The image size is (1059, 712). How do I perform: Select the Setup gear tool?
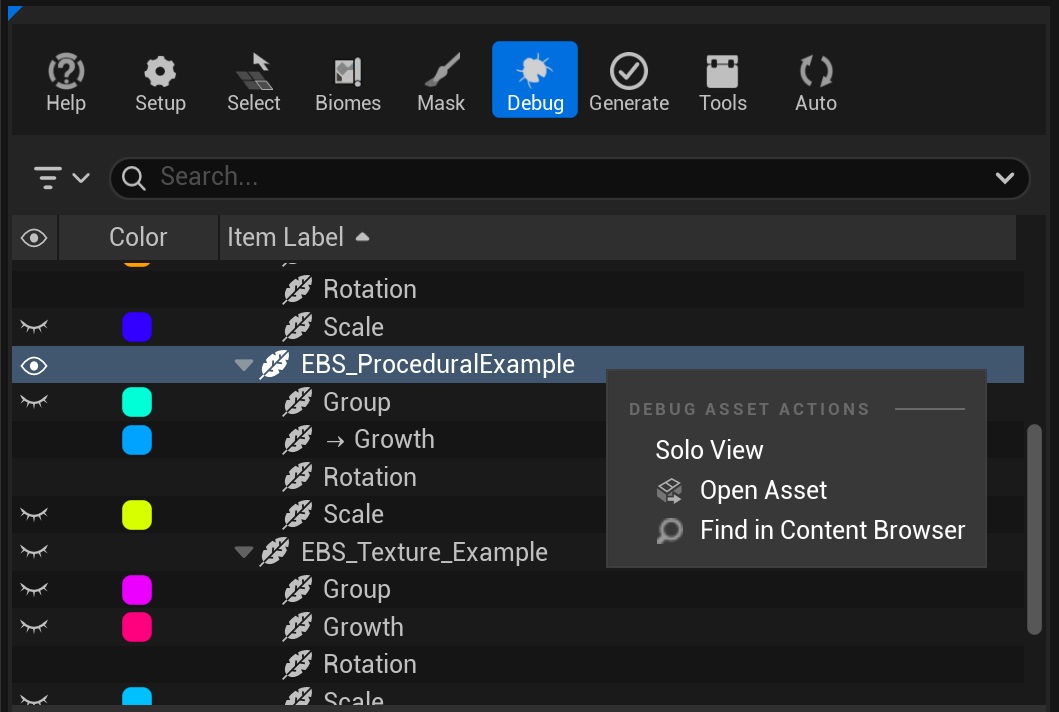point(160,82)
